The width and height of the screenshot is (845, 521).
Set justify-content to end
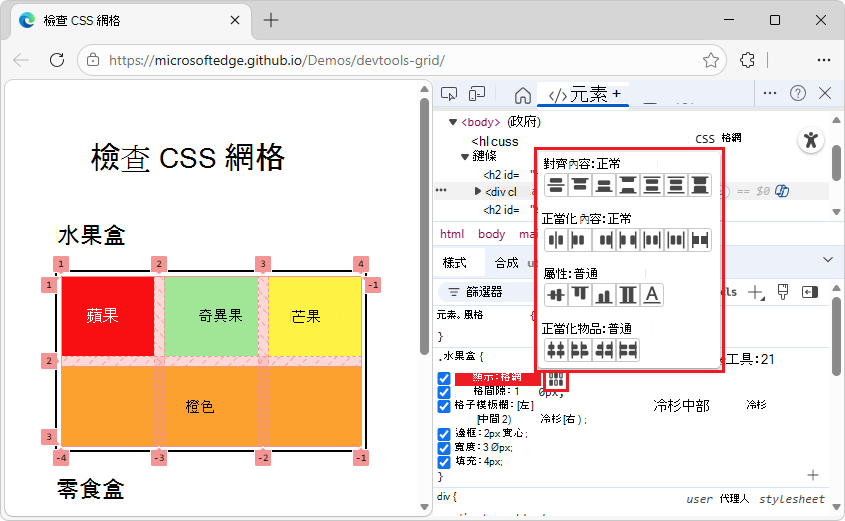[x=604, y=240]
